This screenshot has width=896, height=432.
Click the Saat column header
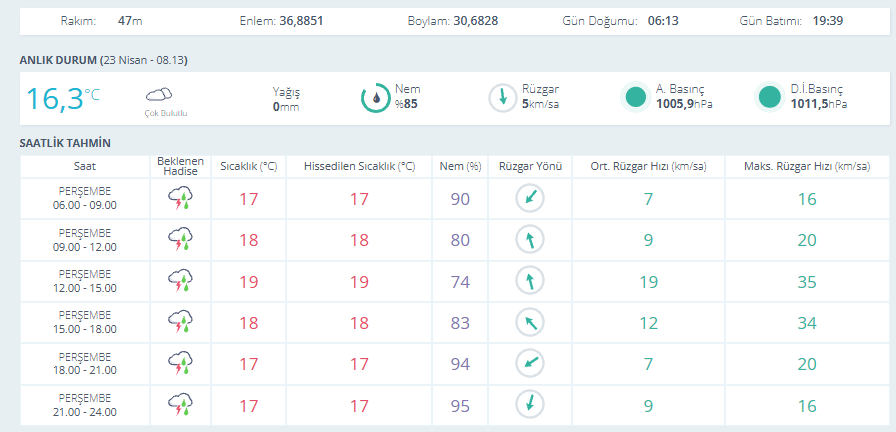(85, 166)
